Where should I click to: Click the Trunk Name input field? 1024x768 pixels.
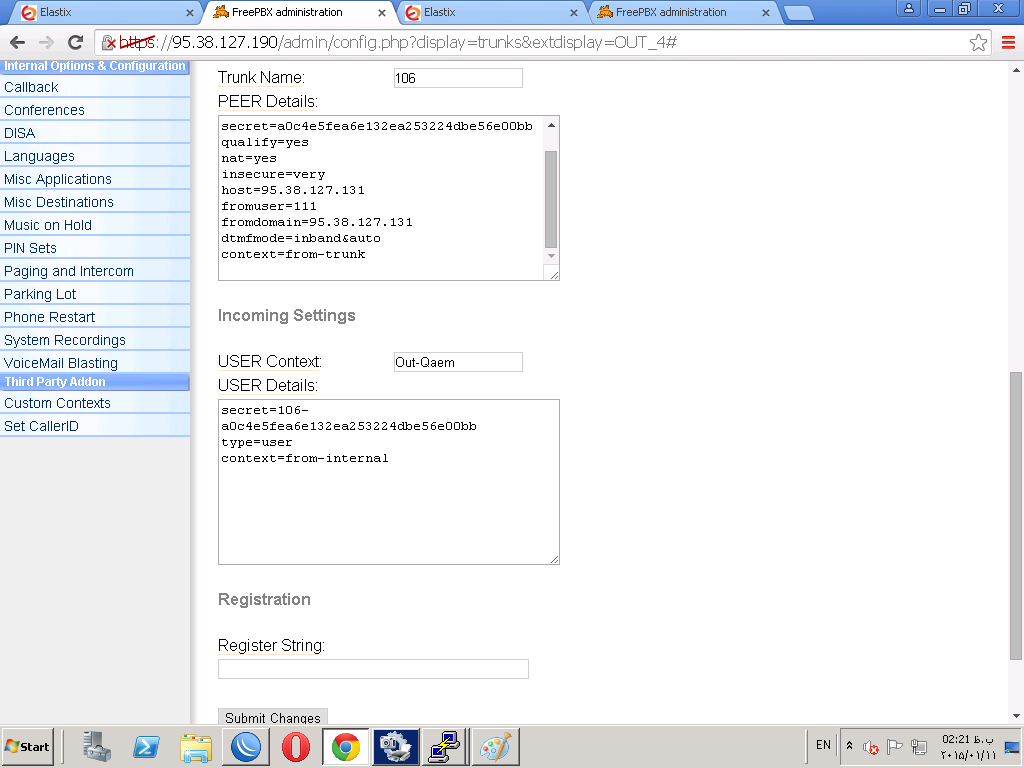coord(458,78)
